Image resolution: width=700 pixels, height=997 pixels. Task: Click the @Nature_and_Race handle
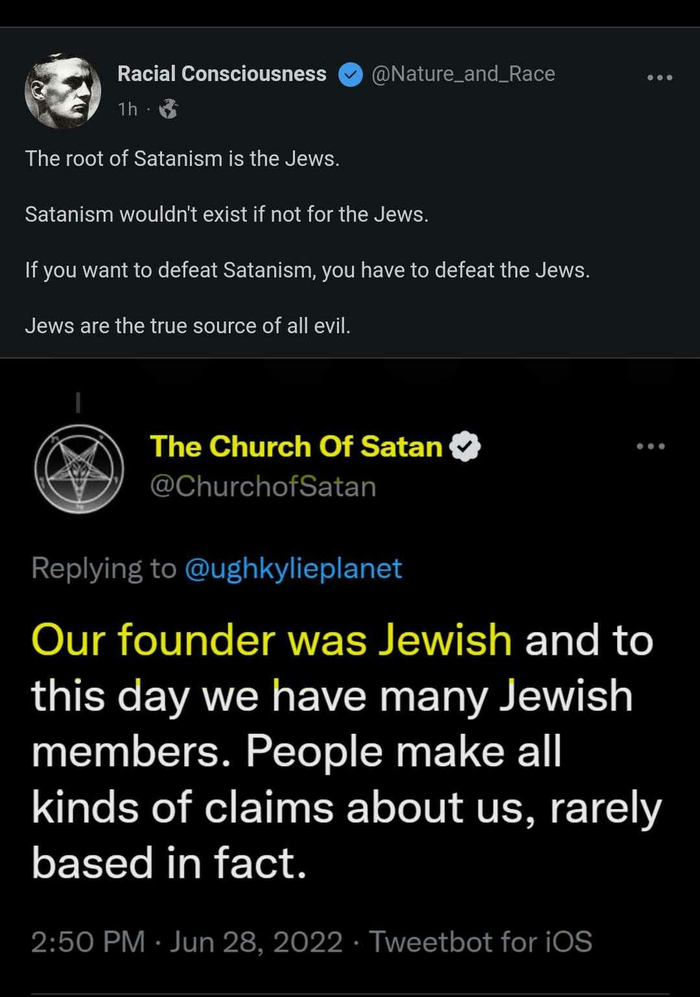click(x=463, y=74)
